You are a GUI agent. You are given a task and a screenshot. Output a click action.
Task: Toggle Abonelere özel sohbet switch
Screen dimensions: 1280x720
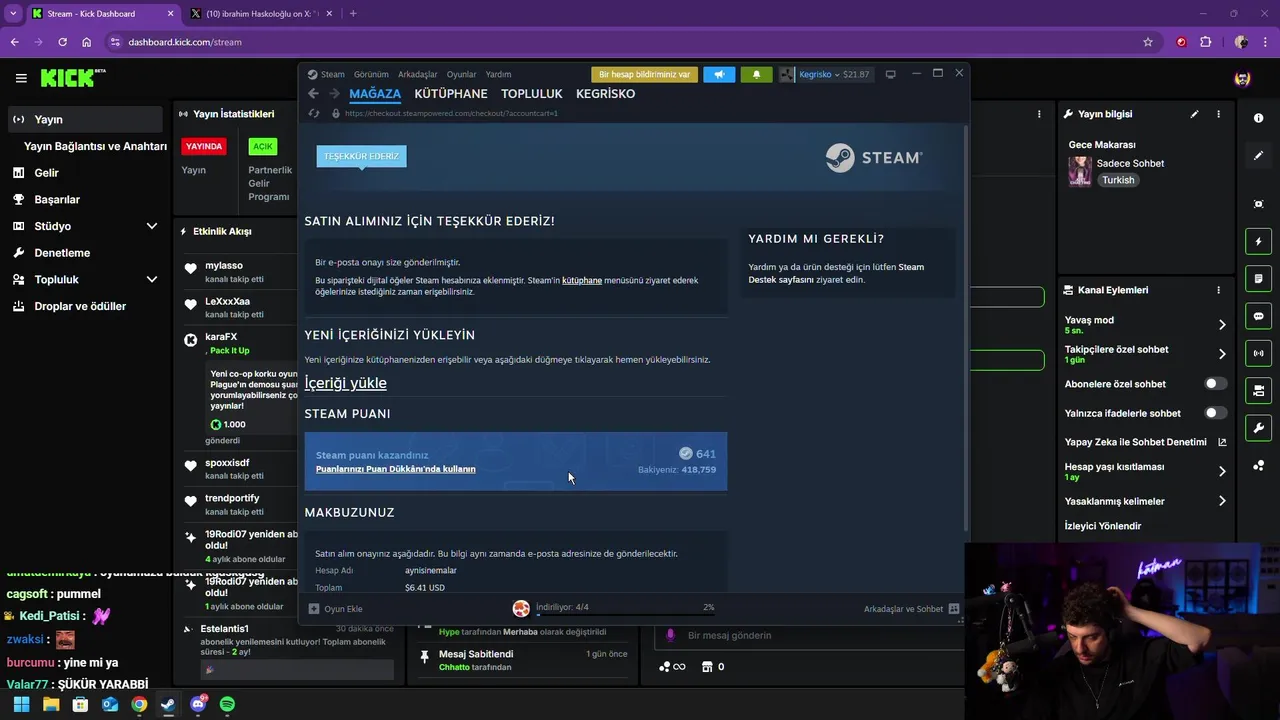[1216, 384]
